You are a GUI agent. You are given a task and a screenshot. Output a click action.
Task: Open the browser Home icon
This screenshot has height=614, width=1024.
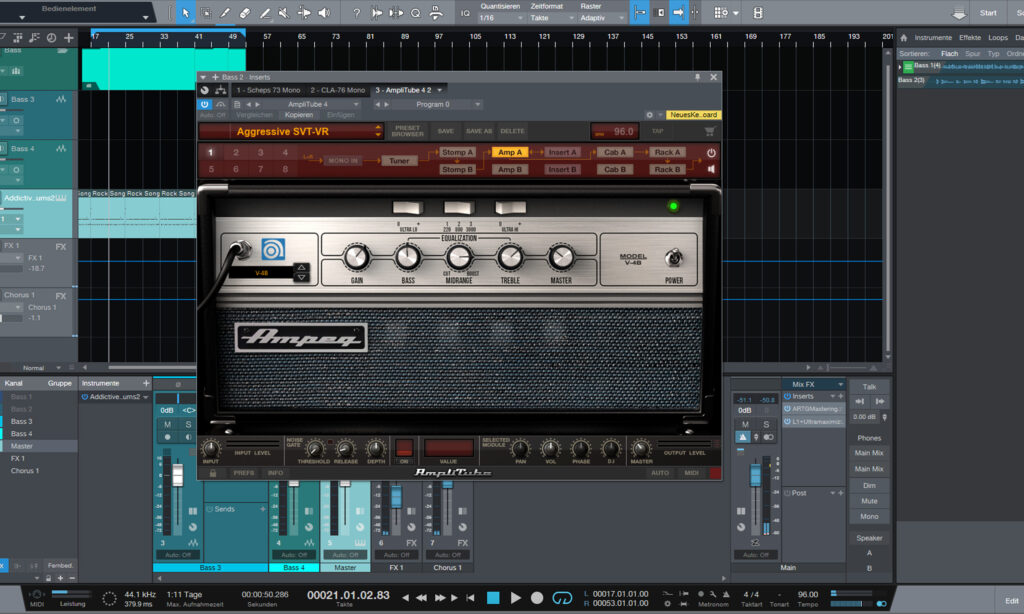pos(904,38)
